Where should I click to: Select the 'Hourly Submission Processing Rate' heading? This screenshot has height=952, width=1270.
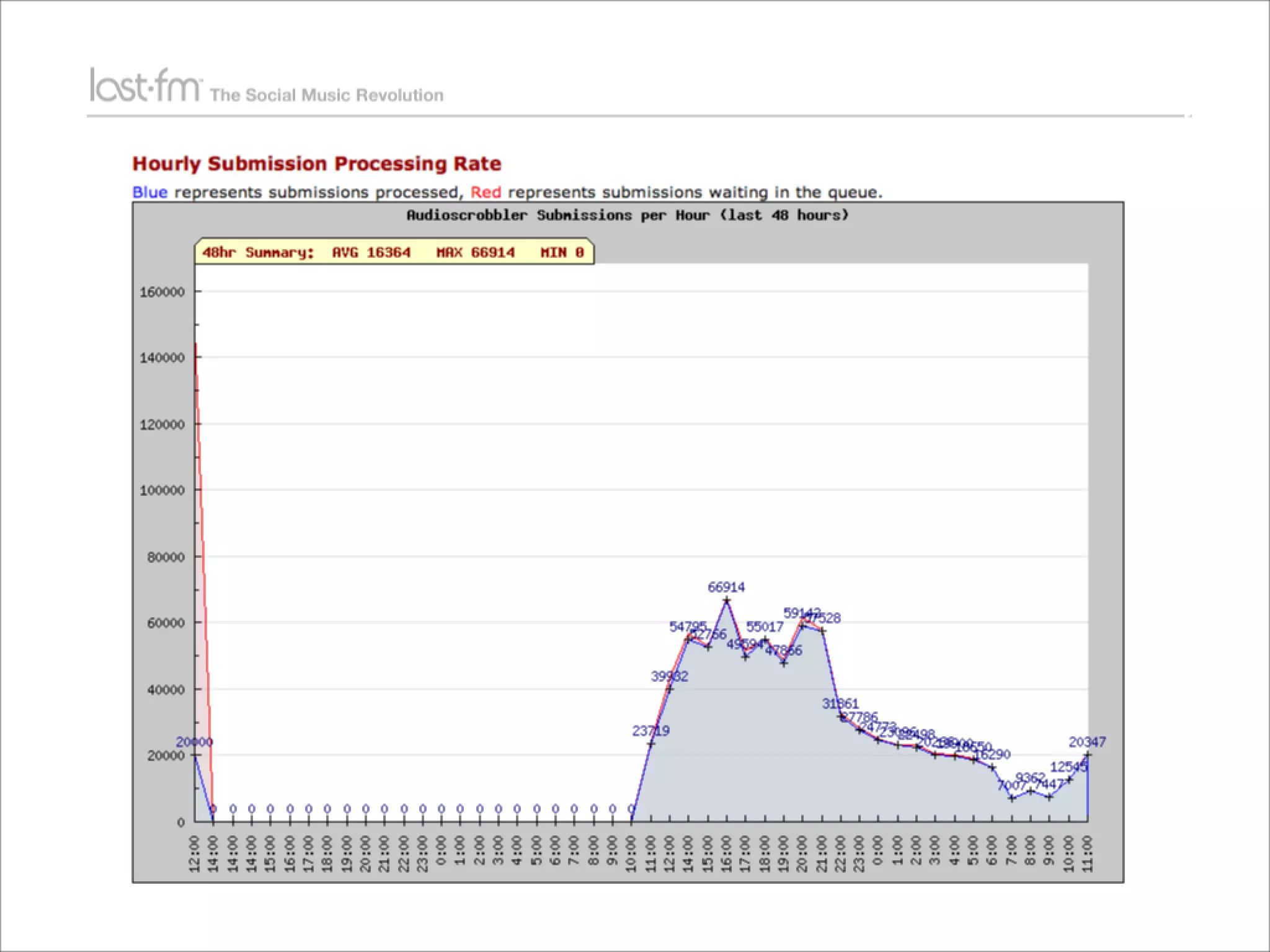(316, 164)
